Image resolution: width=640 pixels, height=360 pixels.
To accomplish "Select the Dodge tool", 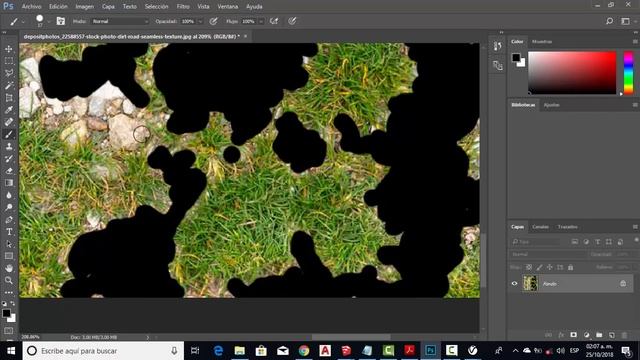I will (9, 207).
